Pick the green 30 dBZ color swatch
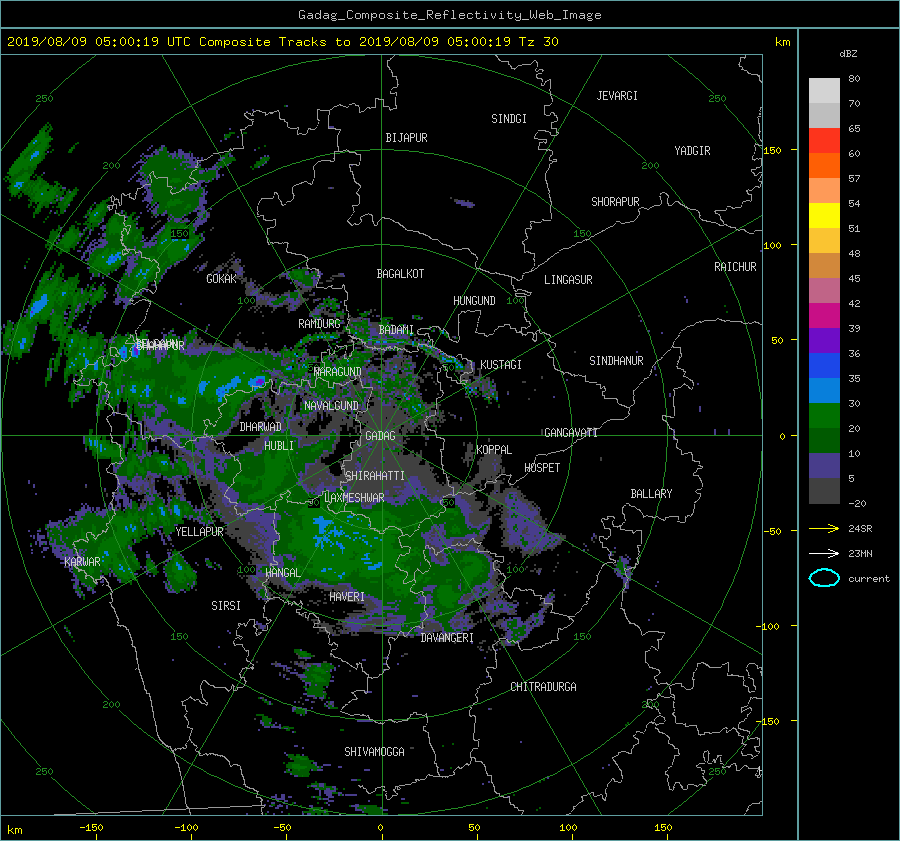 pos(824,415)
